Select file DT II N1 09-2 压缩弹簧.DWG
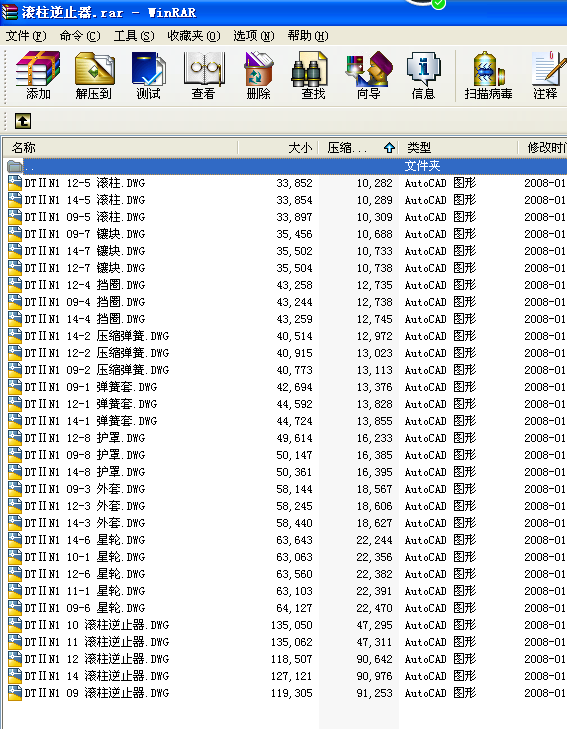The width and height of the screenshot is (567, 729). (97, 370)
